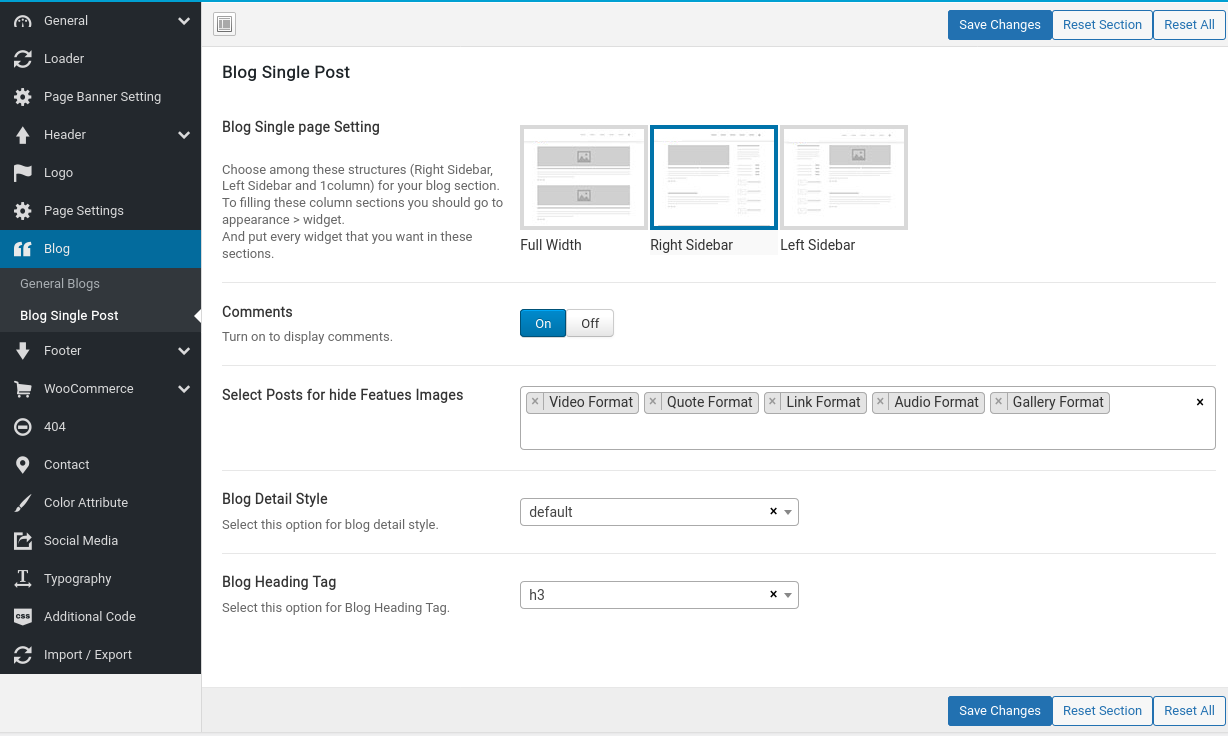Open the Contact settings section
The width and height of the screenshot is (1228, 736).
pyautogui.click(x=100, y=465)
